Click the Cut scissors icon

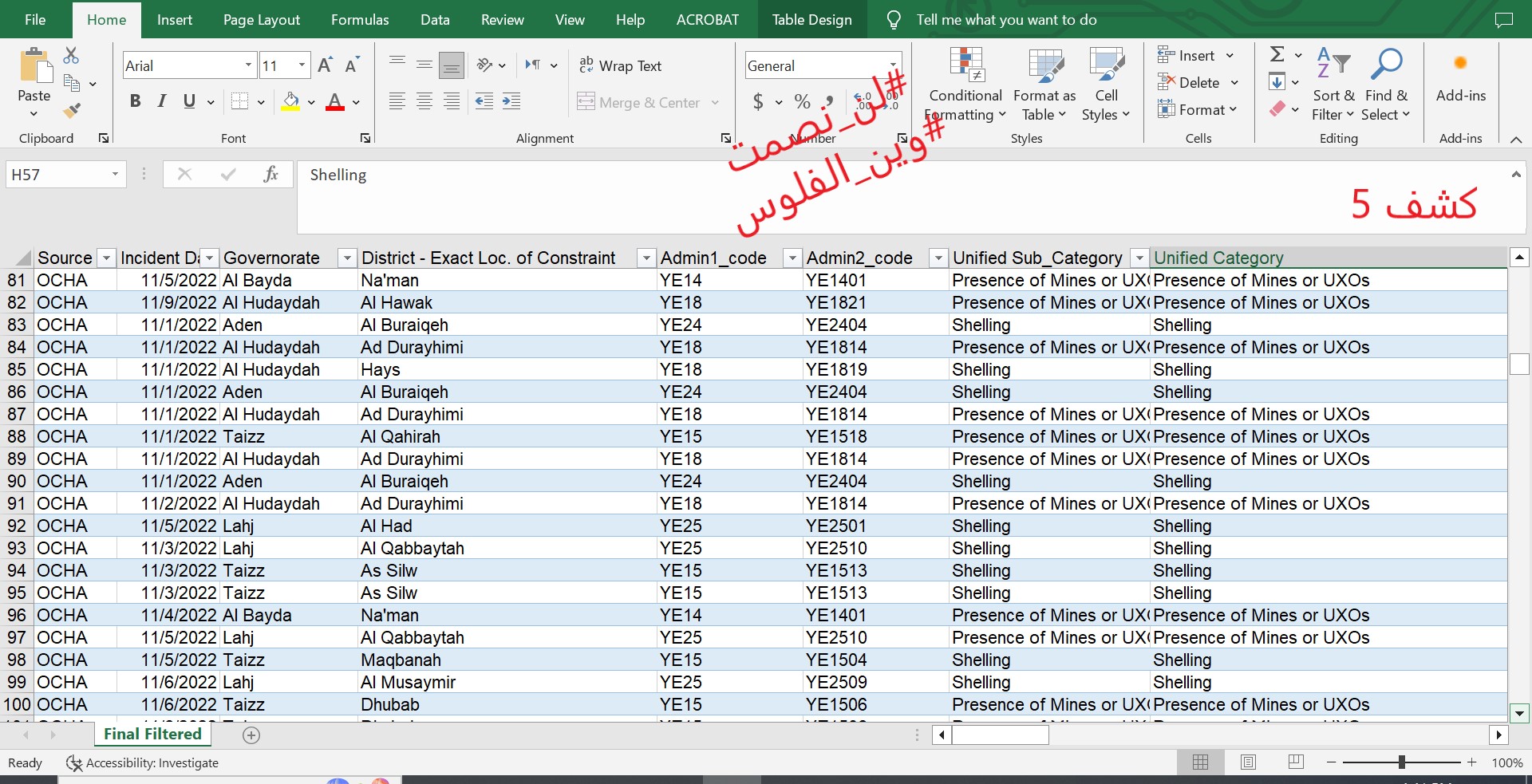pyautogui.click(x=71, y=55)
